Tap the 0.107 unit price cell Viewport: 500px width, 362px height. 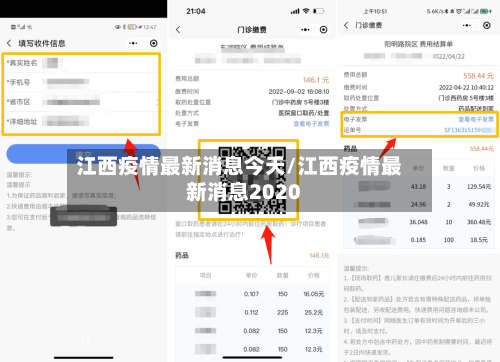251,294
